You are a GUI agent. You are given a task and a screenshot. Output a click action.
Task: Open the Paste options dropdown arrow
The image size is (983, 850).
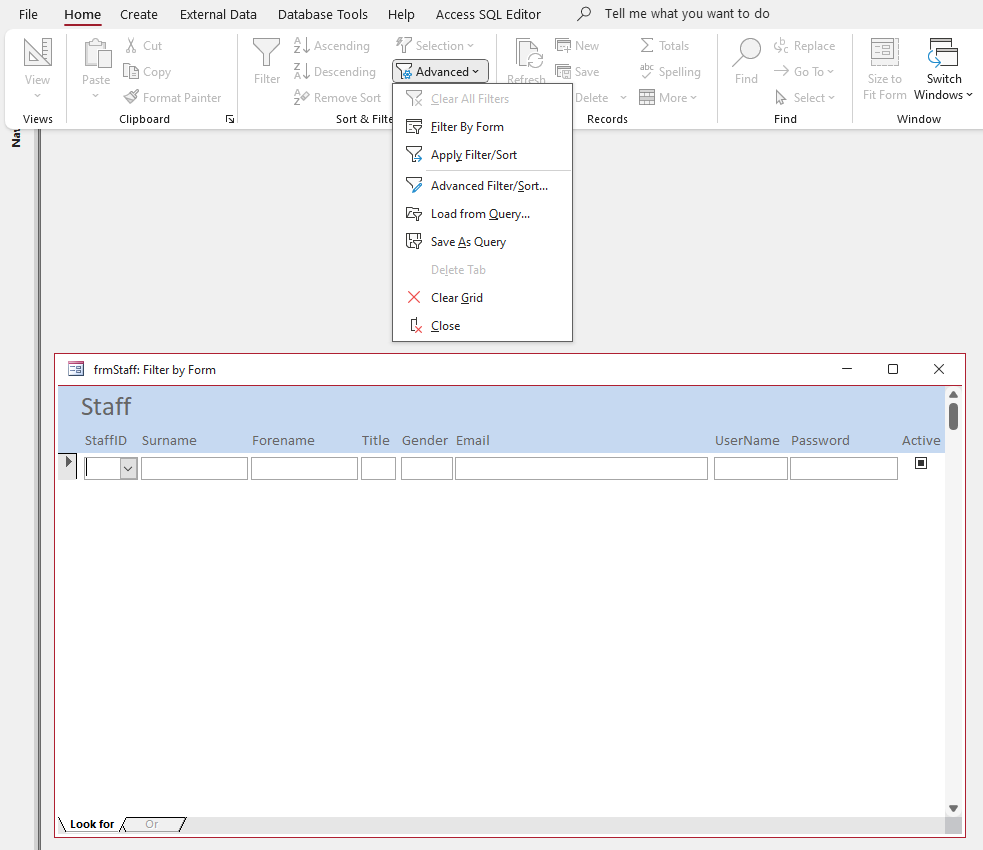point(96,96)
